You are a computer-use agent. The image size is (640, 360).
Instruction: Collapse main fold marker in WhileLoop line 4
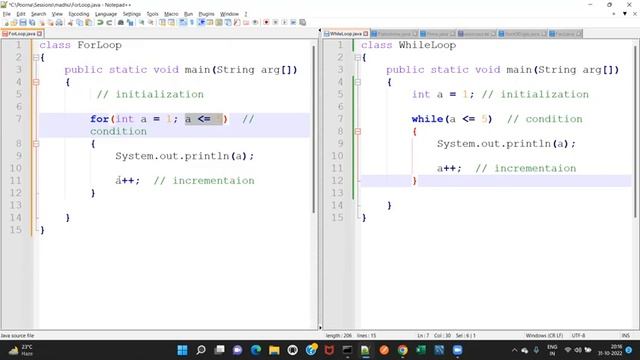coord(358,82)
